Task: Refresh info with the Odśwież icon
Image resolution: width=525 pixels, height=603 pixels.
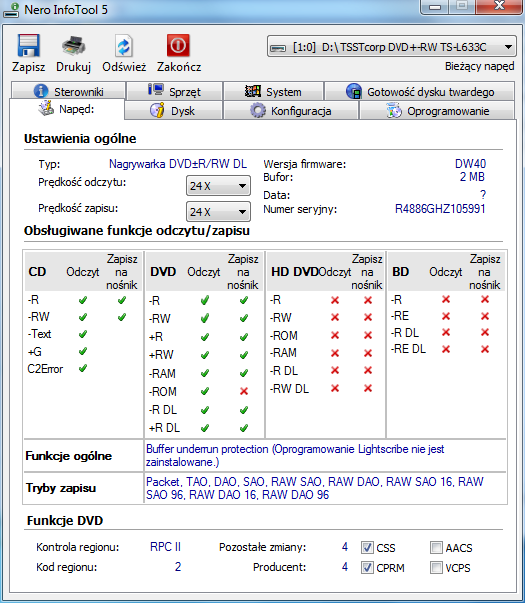Action: pyautogui.click(x=124, y=46)
